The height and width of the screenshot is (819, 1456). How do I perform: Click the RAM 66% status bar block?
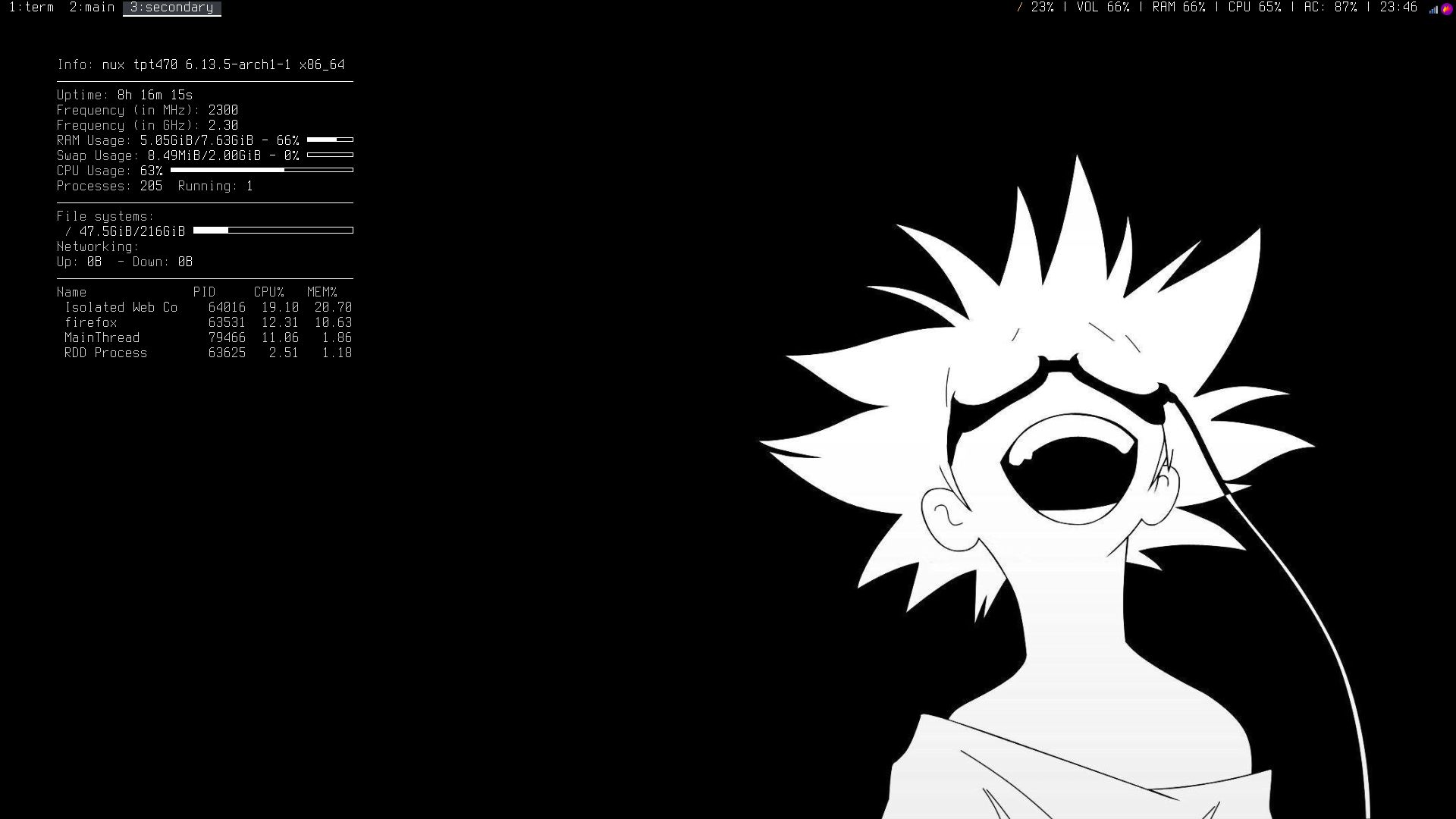(x=1179, y=8)
